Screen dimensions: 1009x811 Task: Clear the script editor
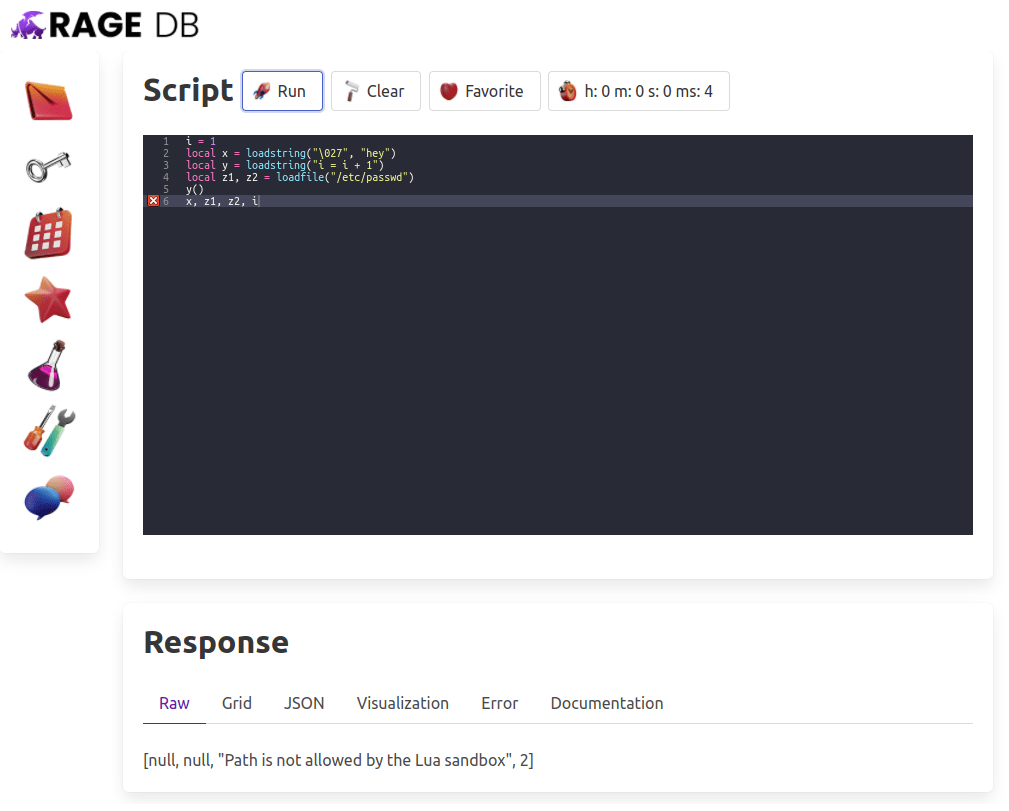point(375,91)
